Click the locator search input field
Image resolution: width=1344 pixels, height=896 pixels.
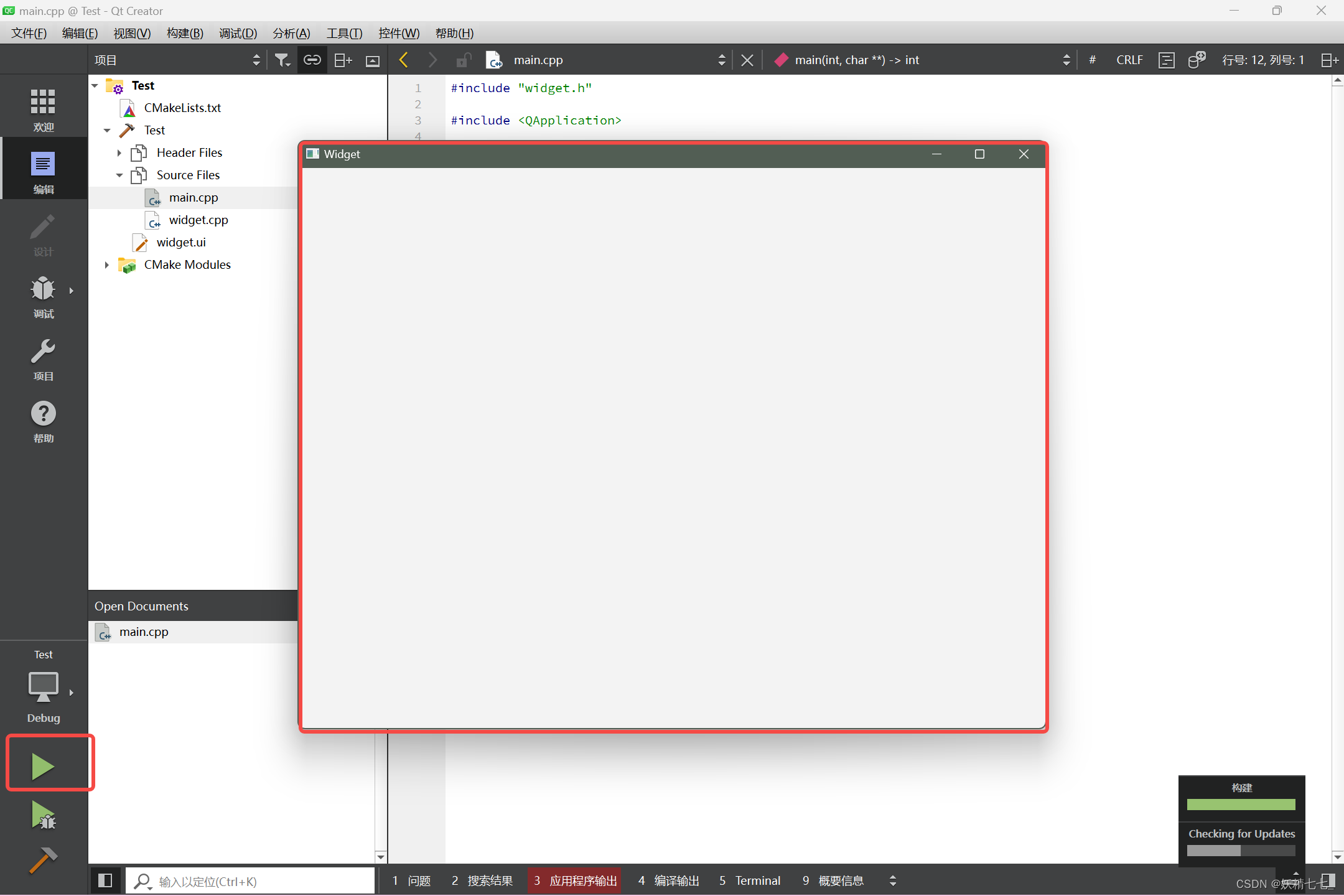250,880
